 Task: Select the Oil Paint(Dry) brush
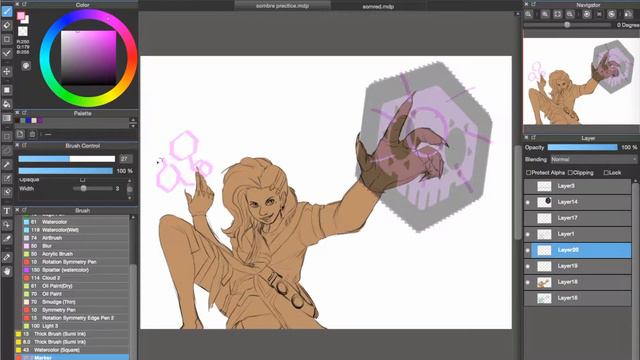point(76,286)
